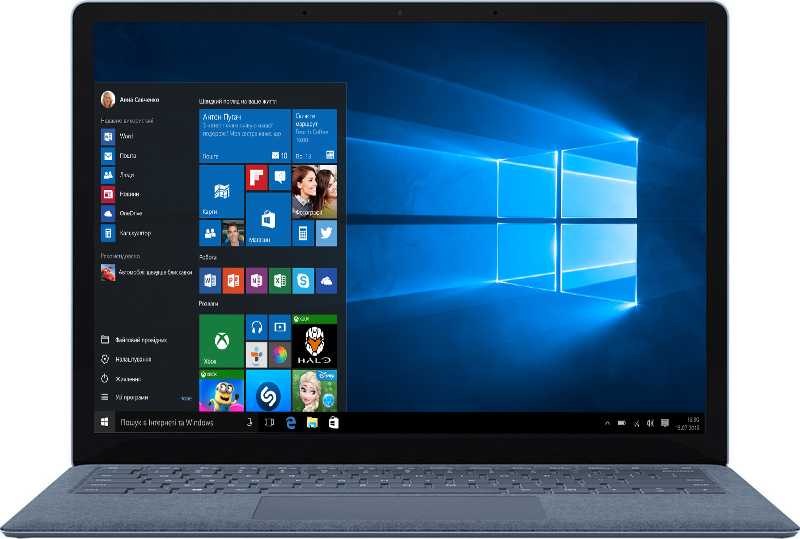Screen dimensions: 800x539
Task: Open the Halo game tile
Action: [x=315, y=341]
